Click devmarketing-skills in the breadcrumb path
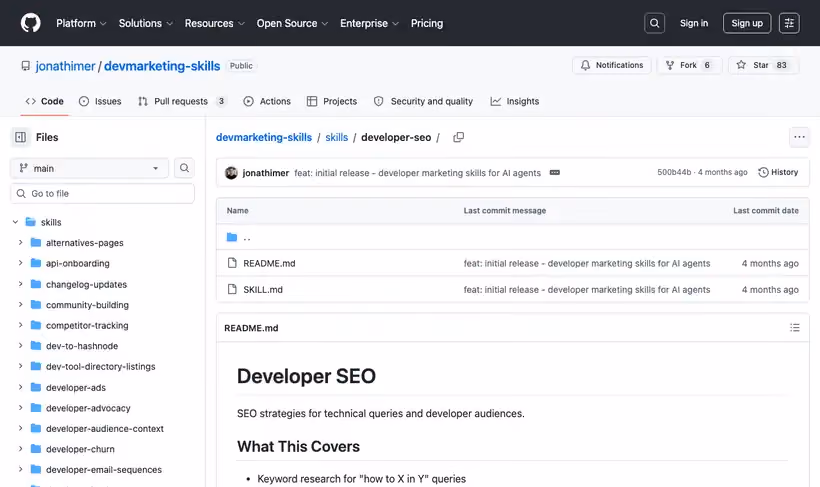Viewport: 820px width, 487px height. click(264, 137)
